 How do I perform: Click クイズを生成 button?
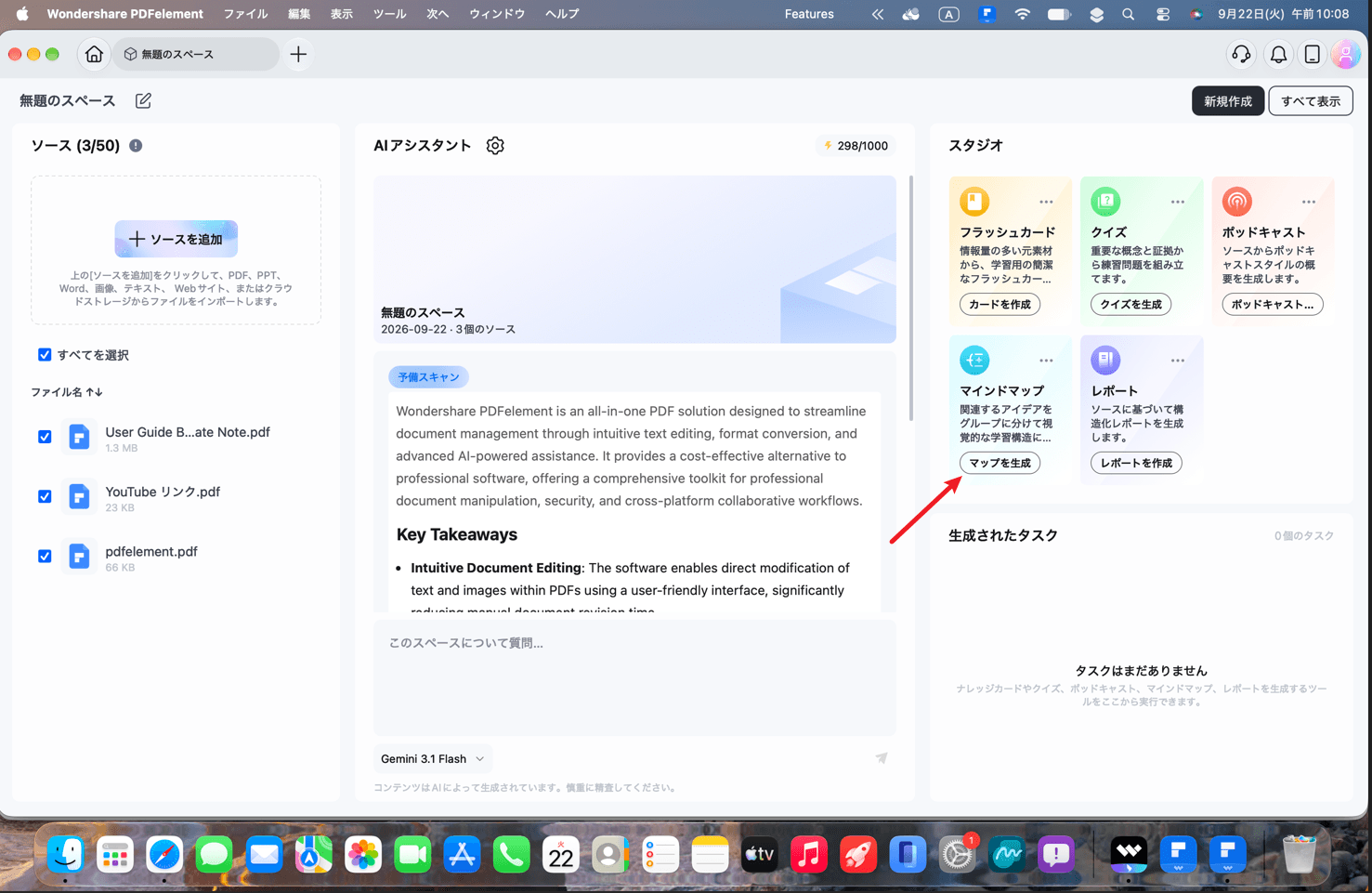coord(1130,305)
